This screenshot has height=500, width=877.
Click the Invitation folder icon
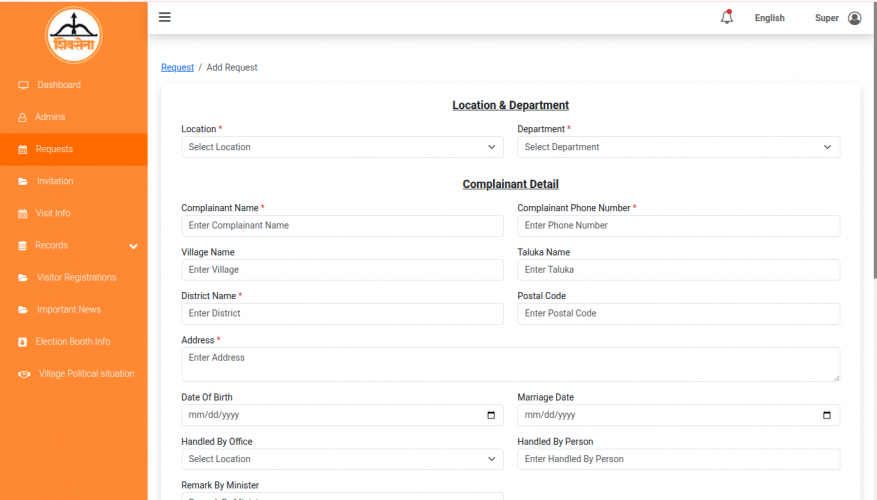coord(23,181)
